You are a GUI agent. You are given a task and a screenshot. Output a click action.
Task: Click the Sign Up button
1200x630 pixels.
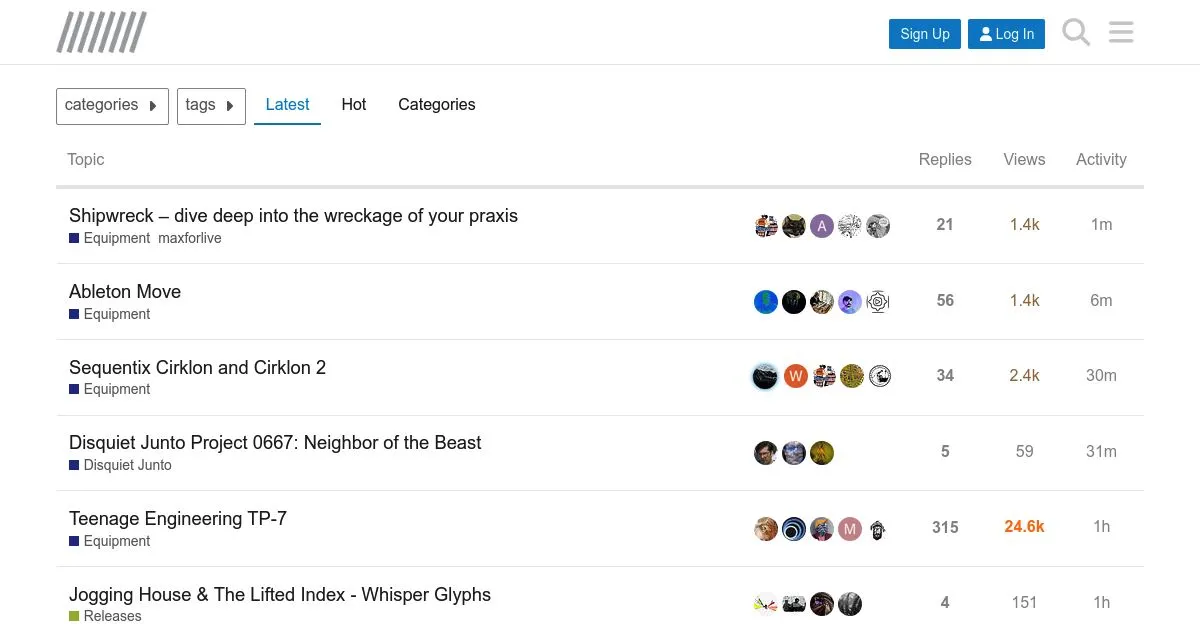(x=925, y=34)
